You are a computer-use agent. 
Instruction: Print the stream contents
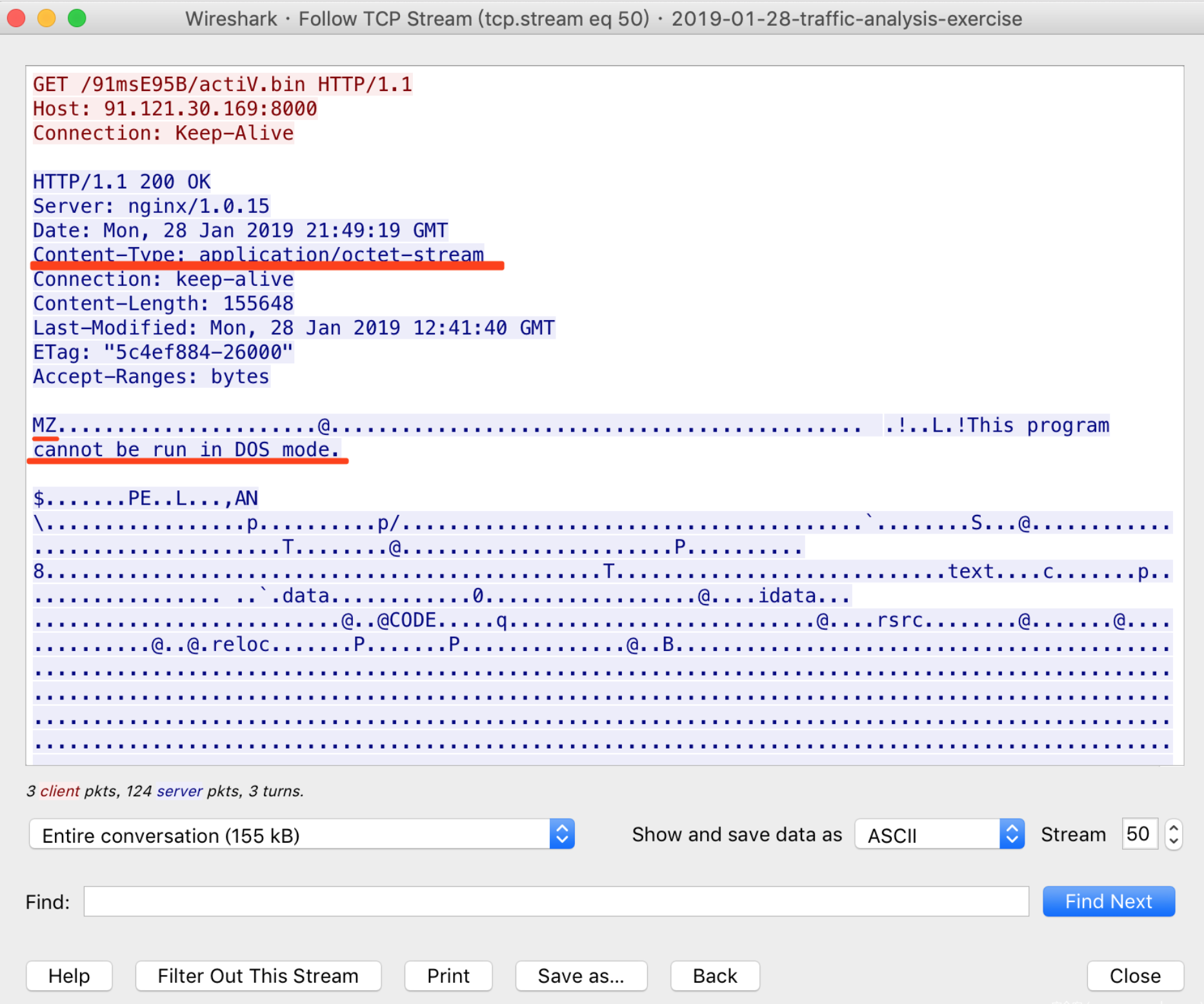[x=448, y=976]
